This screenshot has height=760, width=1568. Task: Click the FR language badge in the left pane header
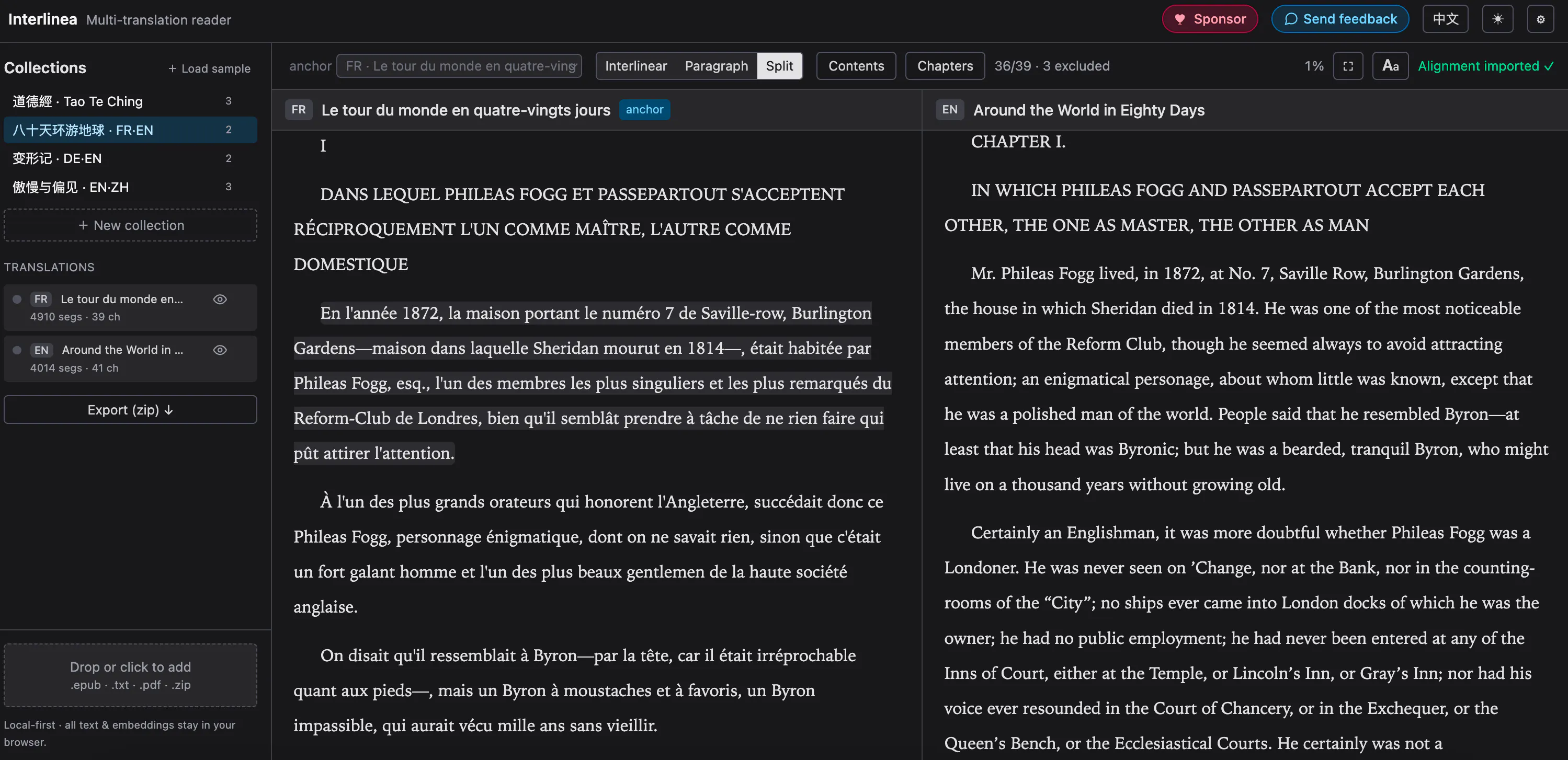298,110
